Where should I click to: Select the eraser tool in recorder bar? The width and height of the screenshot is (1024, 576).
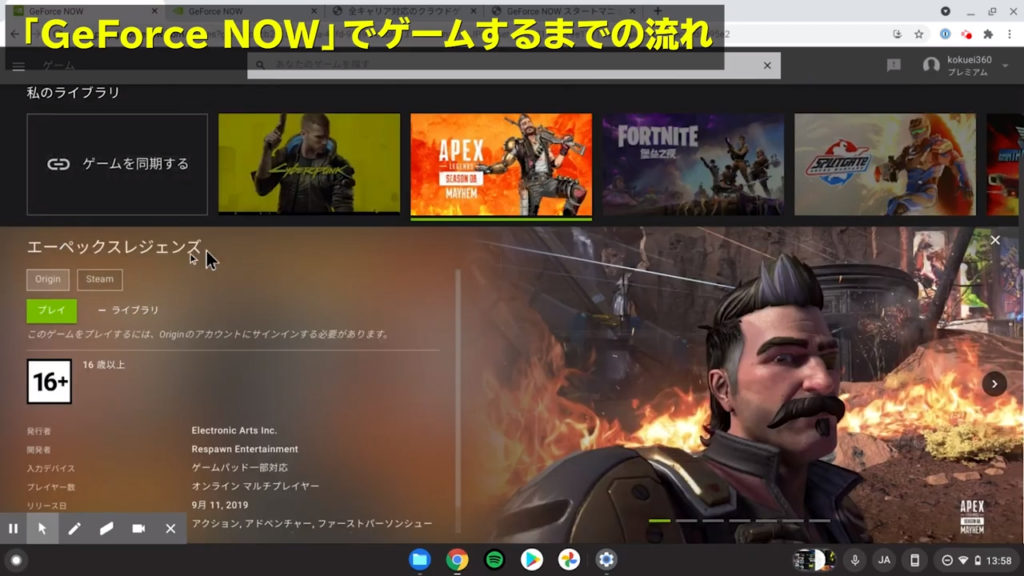(x=106, y=528)
